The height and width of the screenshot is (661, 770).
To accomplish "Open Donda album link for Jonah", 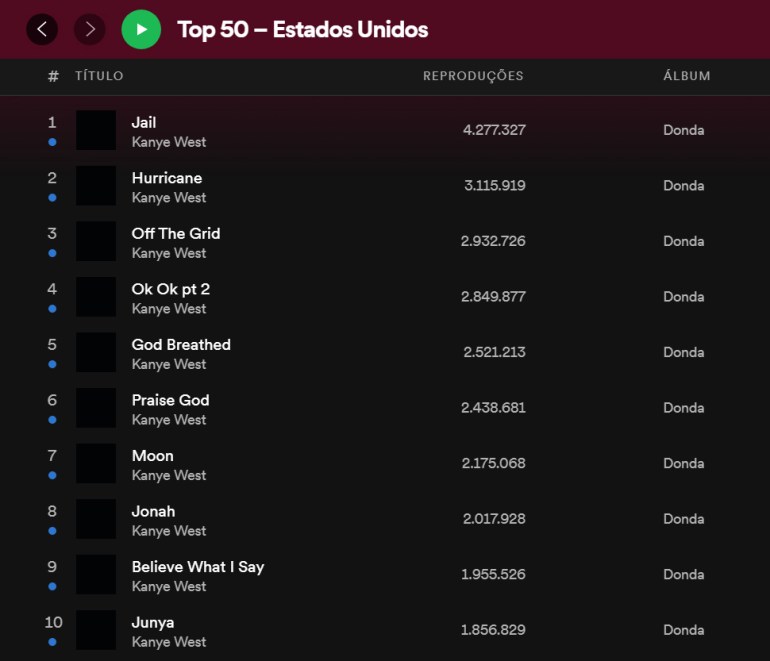I will 683,519.
